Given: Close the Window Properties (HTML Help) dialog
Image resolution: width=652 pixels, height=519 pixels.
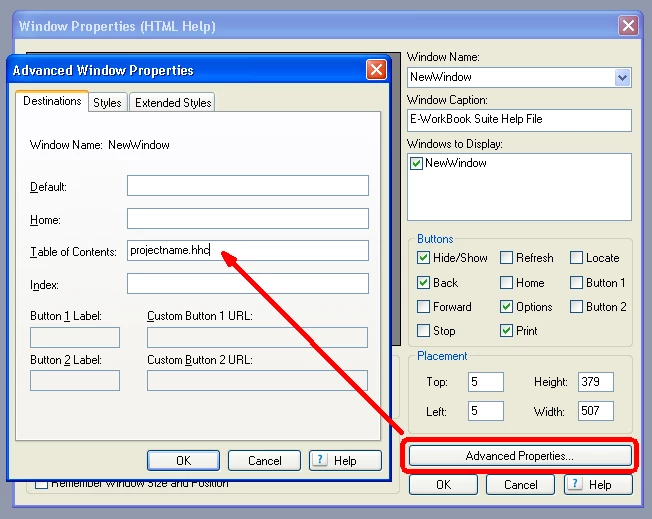Looking at the screenshot, I should click(628, 26).
